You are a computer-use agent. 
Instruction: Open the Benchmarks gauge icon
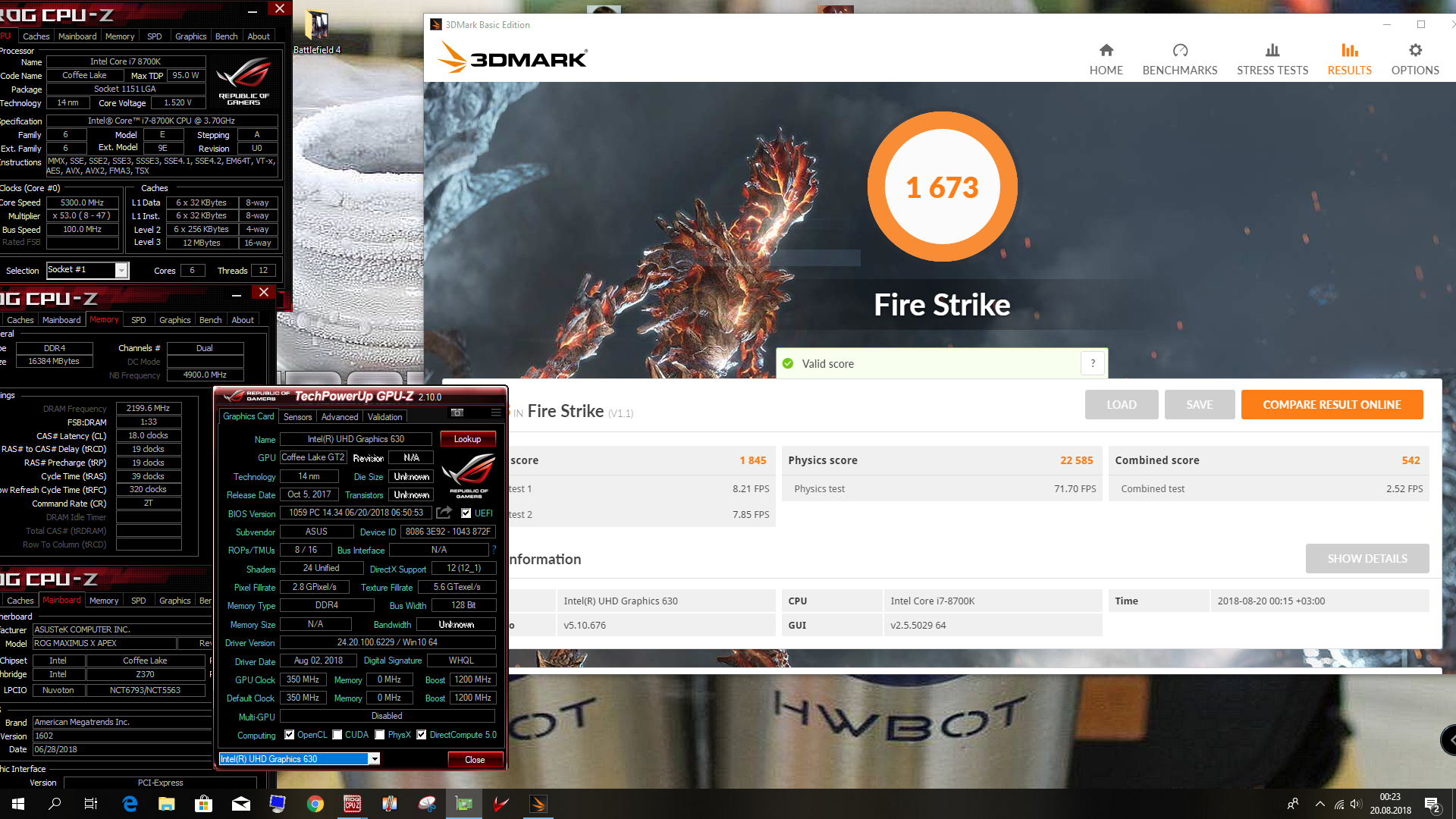[1180, 50]
